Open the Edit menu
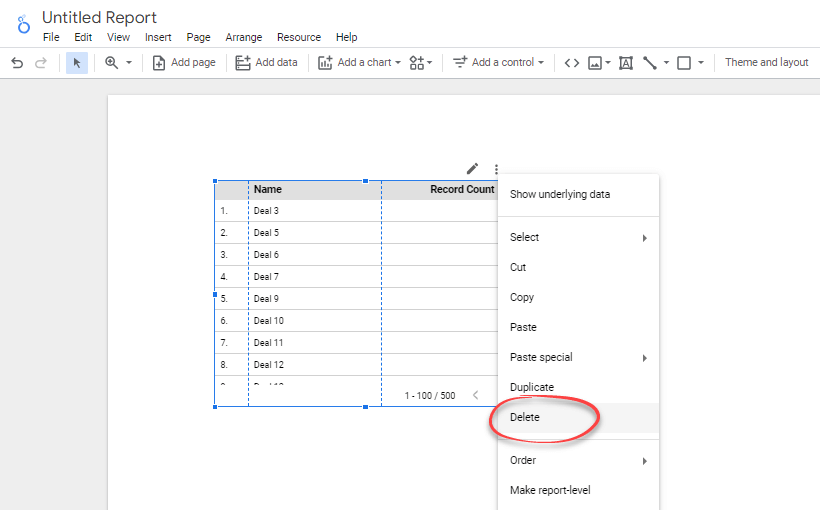The image size is (820, 510). click(x=83, y=37)
